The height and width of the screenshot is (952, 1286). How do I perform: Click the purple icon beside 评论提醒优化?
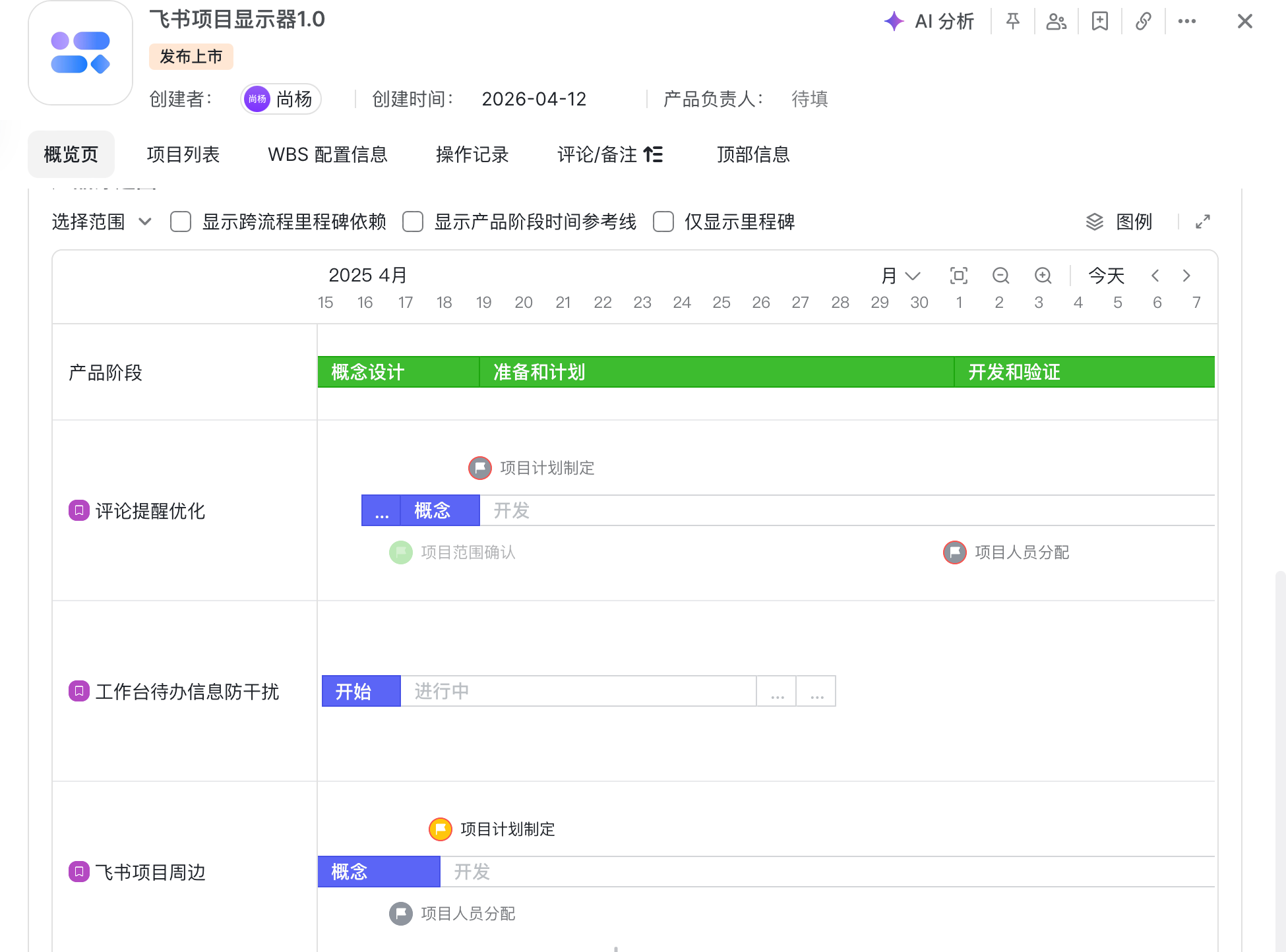point(79,510)
